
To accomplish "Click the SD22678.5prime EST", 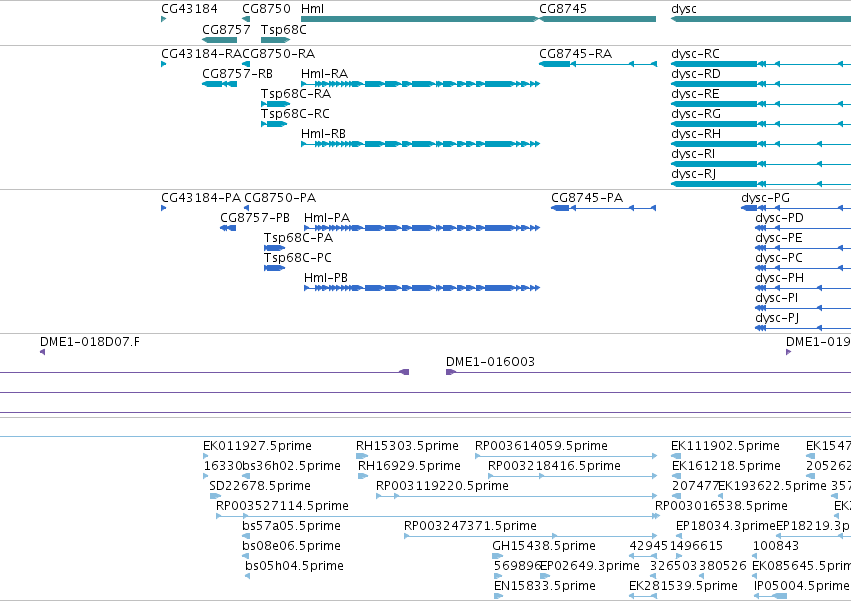I will (x=215, y=496).
